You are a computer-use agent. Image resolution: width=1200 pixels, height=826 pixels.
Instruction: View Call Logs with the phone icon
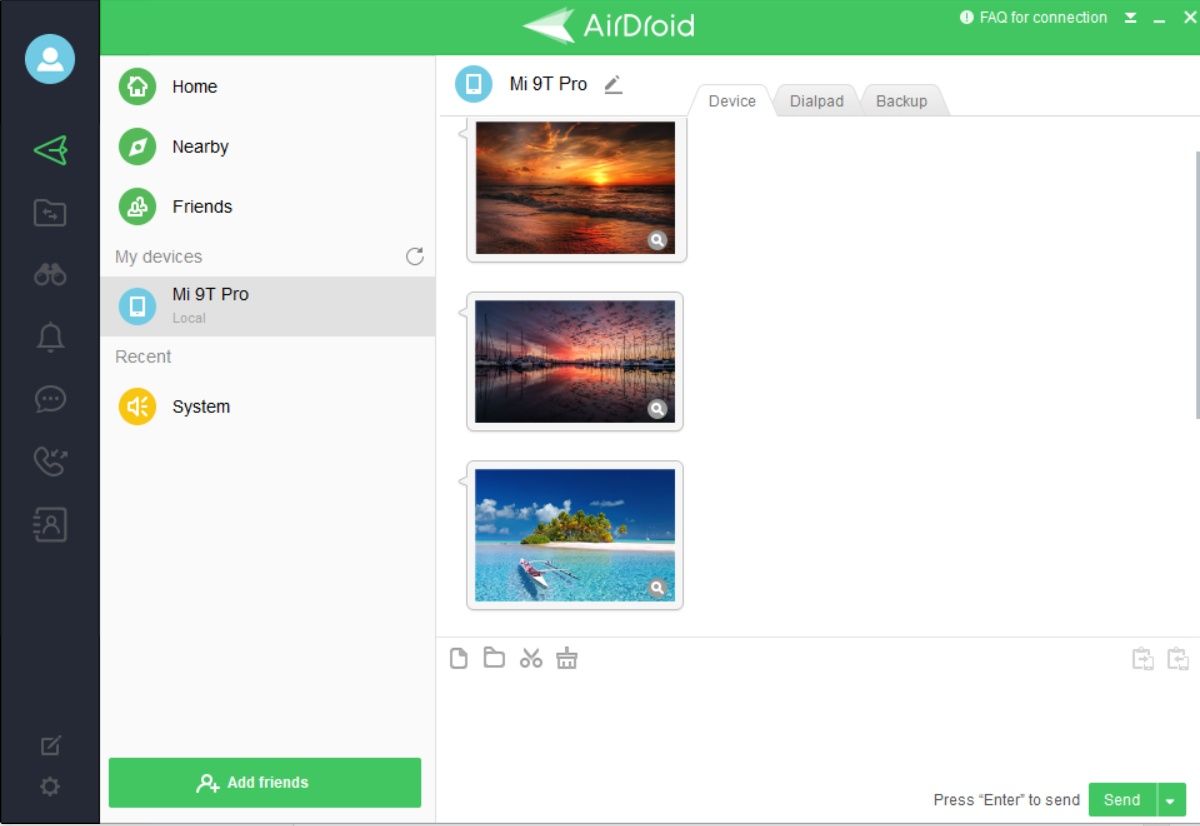49,461
